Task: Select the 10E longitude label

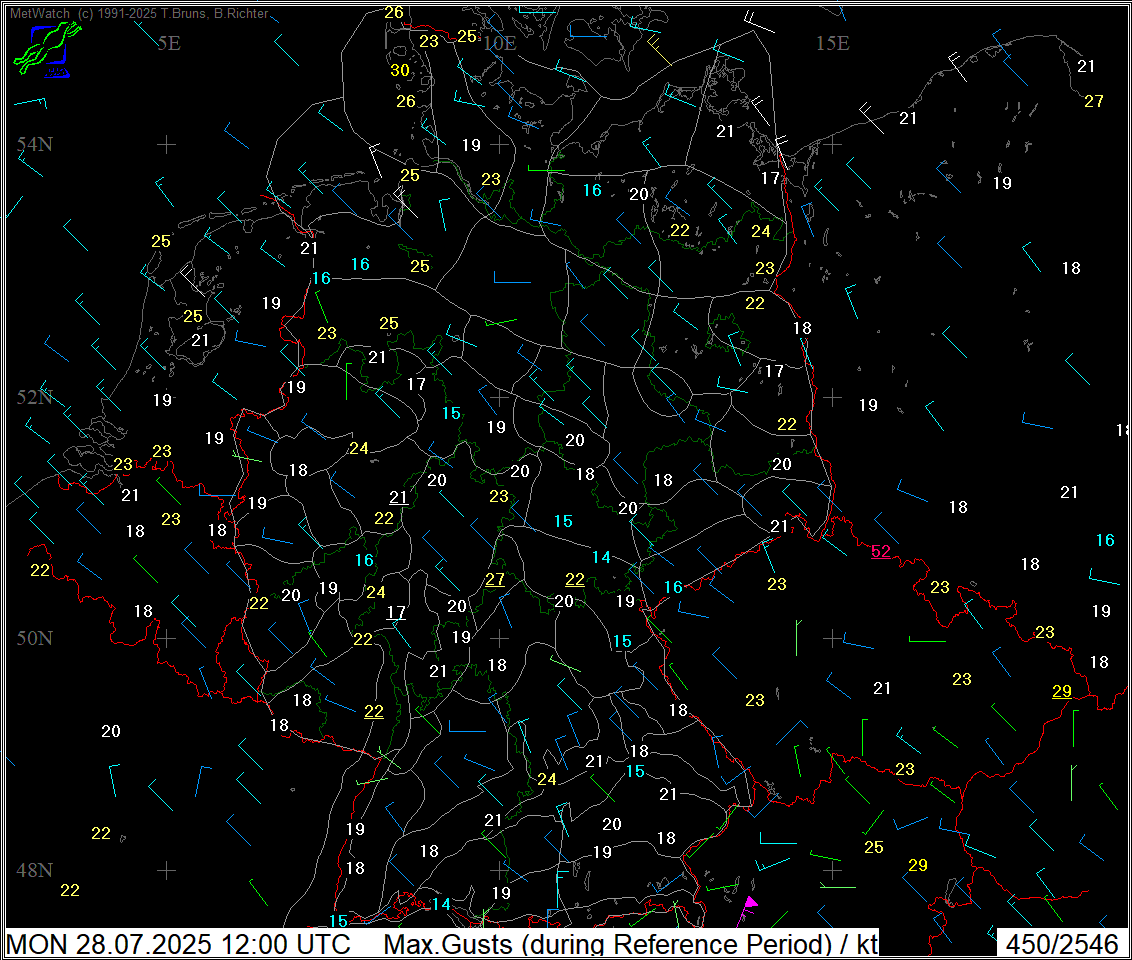Action: tap(500, 43)
